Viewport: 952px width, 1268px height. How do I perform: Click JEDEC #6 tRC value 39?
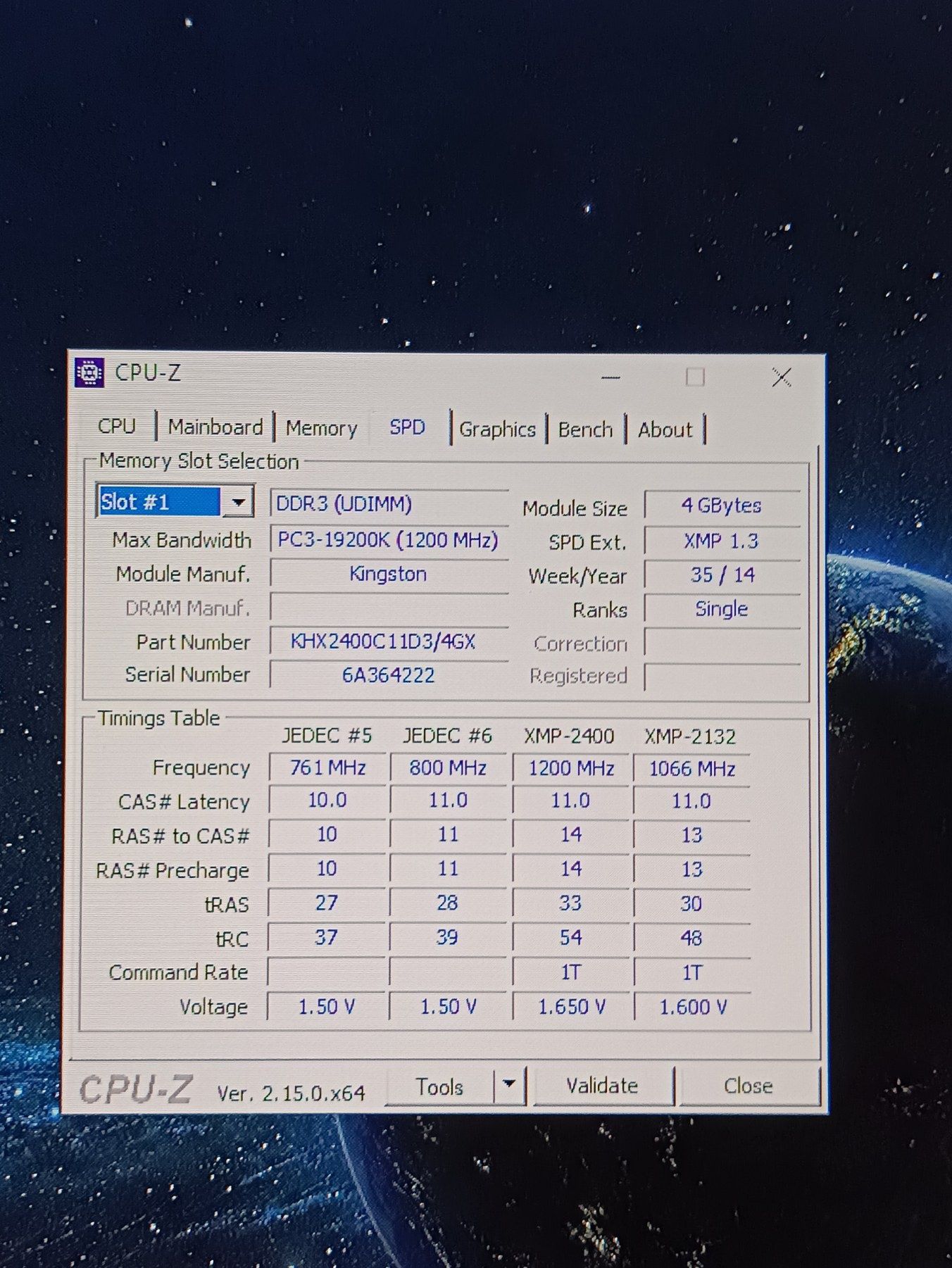point(448,937)
